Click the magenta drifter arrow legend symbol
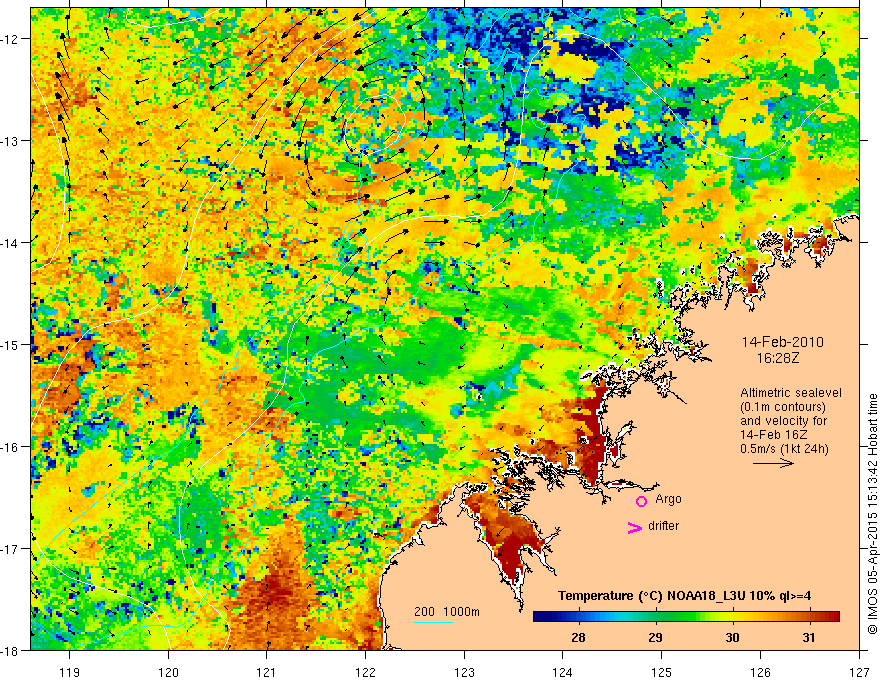Viewport: 880px width, 680px height. point(635,527)
